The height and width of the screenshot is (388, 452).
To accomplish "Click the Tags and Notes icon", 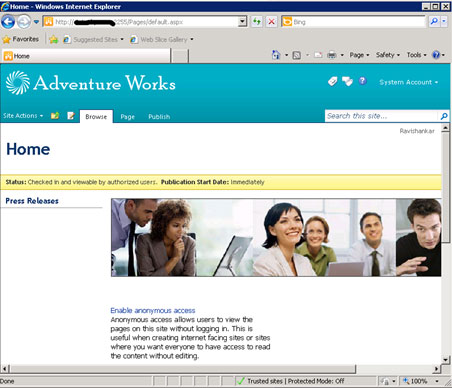I will point(347,81).
